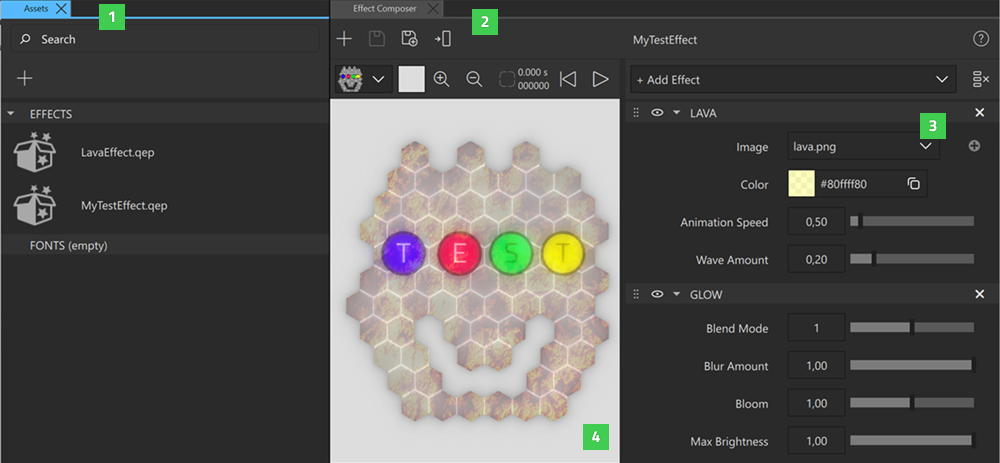Viewport: 1000px width, 463px height.
Task: Zoom in on the effect preview
Action: point(441,79)
